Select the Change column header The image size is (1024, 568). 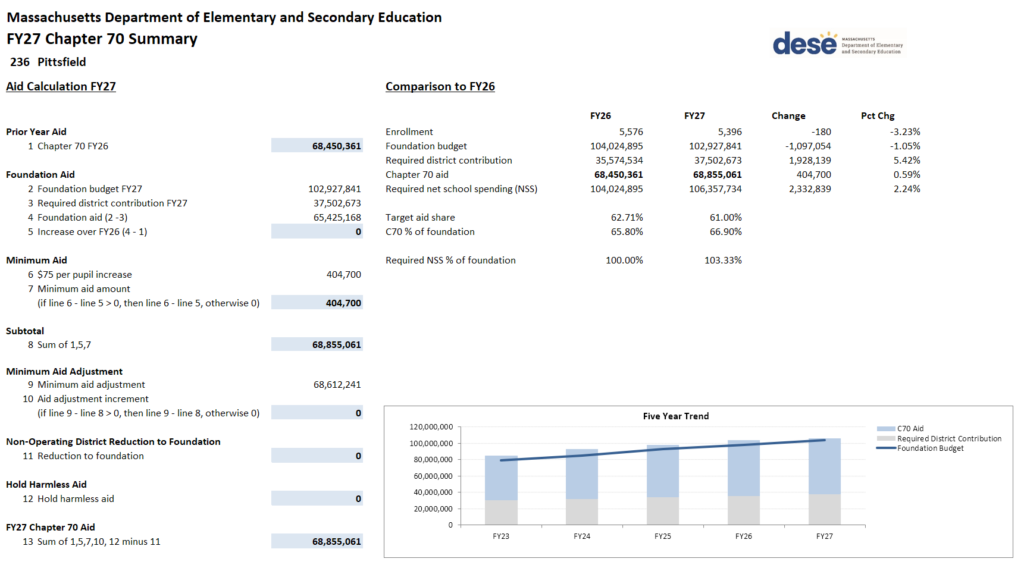click(x=788, y=116)
